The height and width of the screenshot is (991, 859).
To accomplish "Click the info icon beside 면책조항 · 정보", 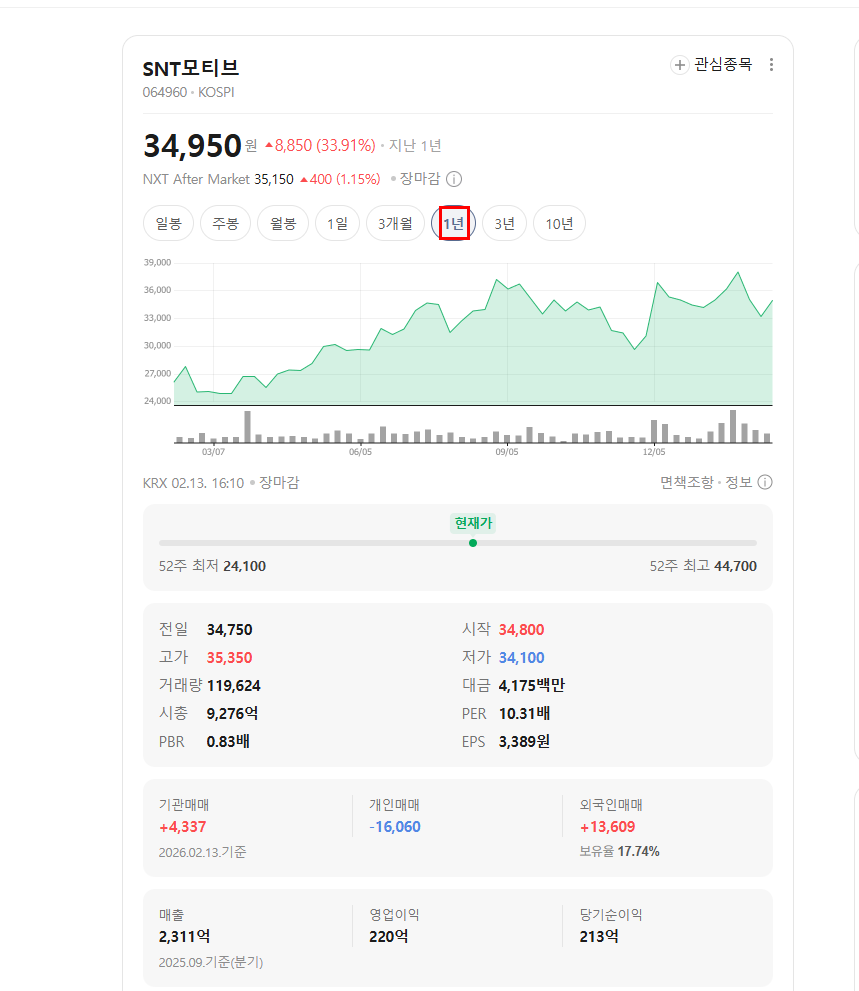I will [x=765, y=483].
